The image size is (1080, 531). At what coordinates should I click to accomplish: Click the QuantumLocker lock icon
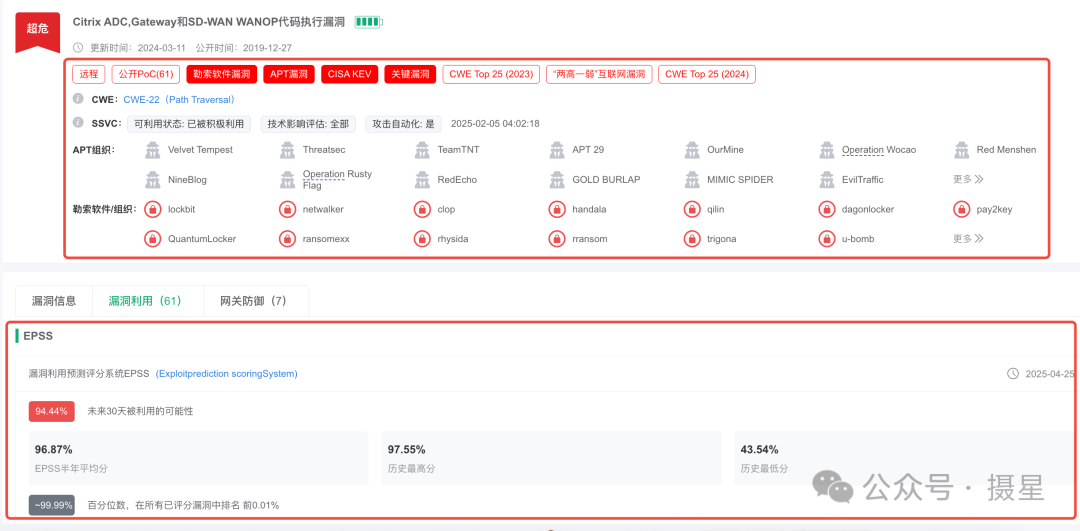pos(152,239)
